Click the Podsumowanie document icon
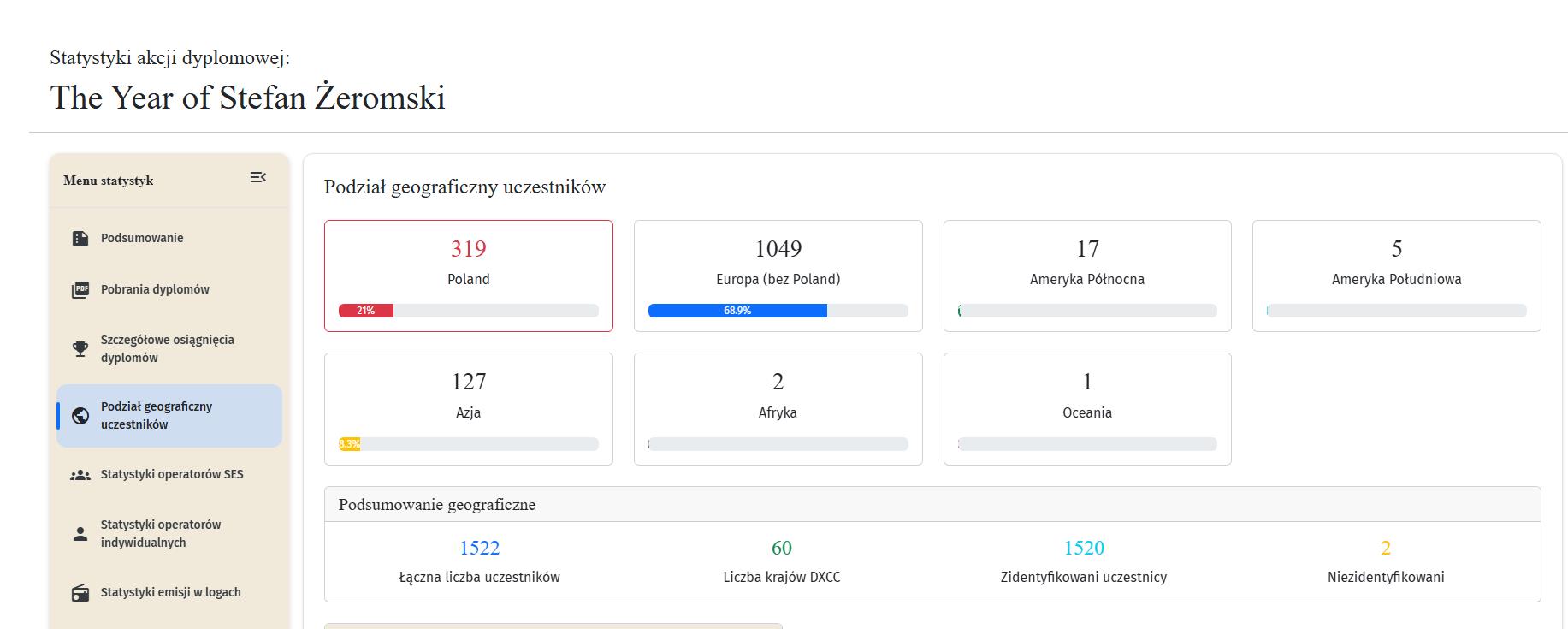The image size is (1568, 629). (80, 239)
